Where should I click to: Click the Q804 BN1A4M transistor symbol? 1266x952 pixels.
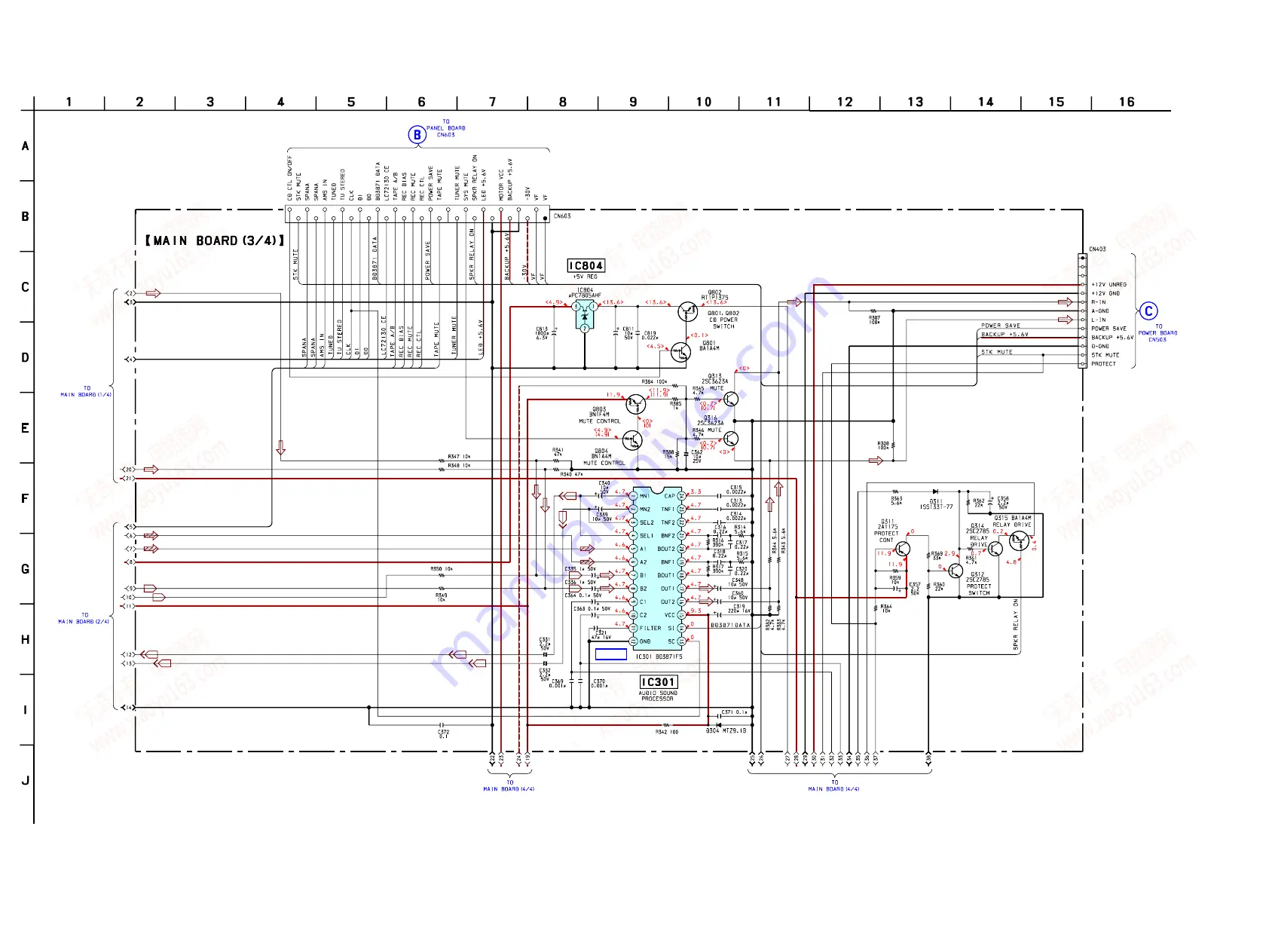click(x=632, y=439)
